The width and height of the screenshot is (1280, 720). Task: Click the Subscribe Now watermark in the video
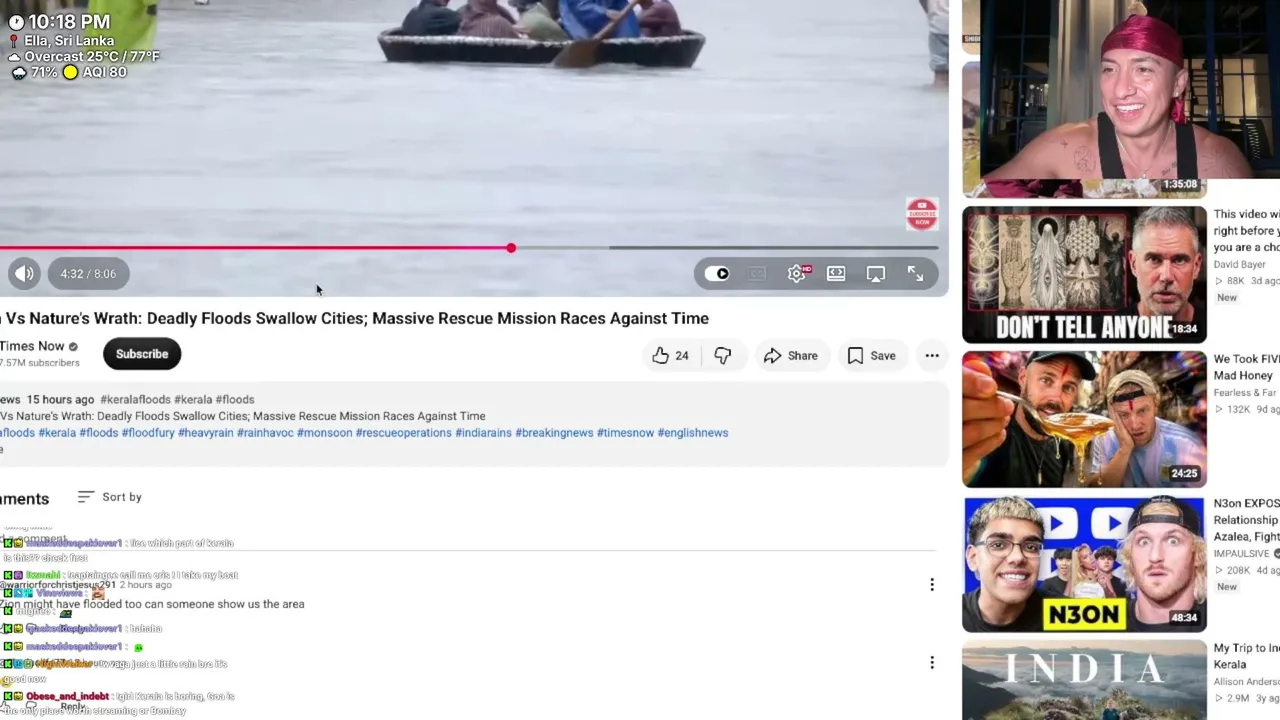pos(922,213)
